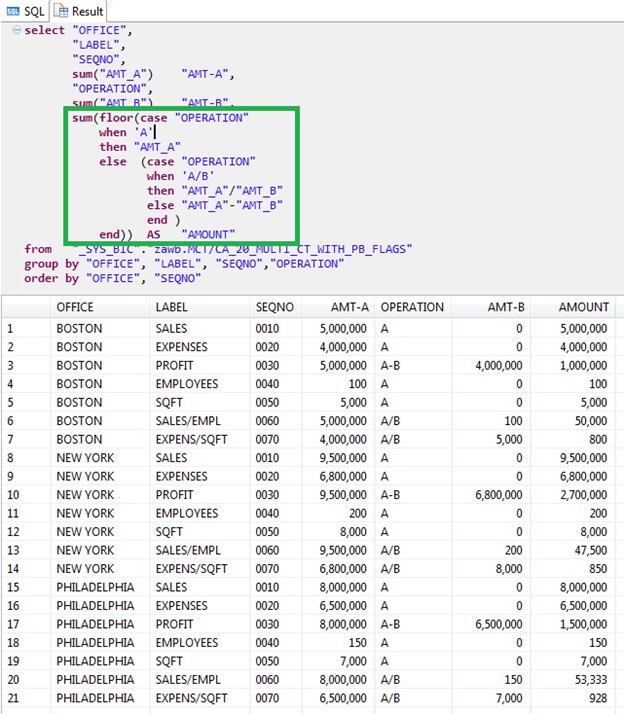Click the AMT-A column header
The width and height of the screenshot is (624, 714).
(349, 307)
